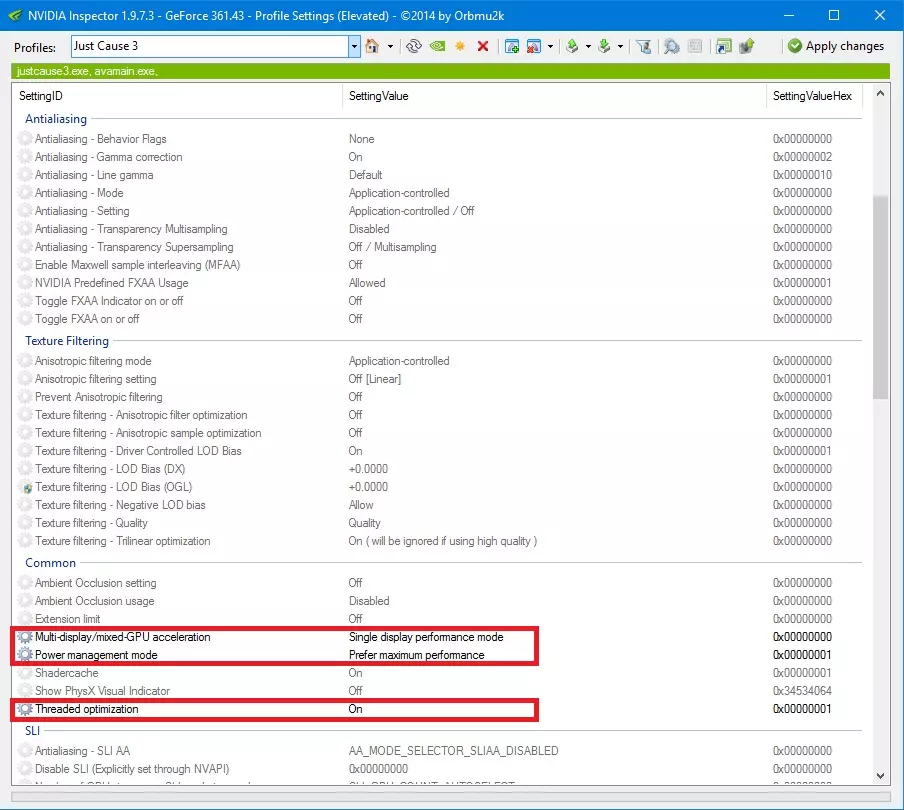Image resolution: width=904 pixels, height=810 pixels.
Task: Collapse the Texture Filtering group header
Action: [67, 341]
